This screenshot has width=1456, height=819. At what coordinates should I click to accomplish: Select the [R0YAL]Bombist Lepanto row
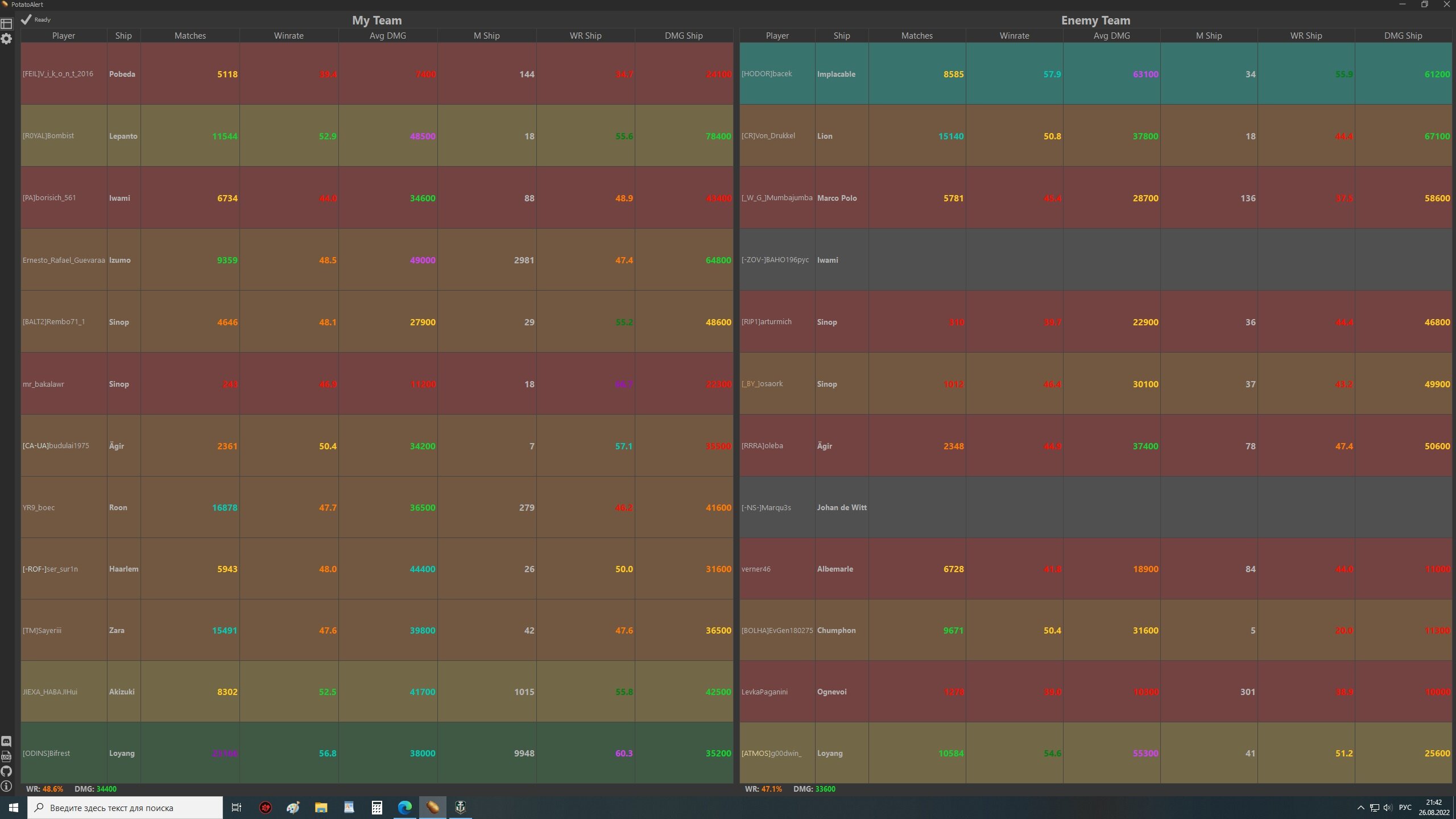pos(123,136)
